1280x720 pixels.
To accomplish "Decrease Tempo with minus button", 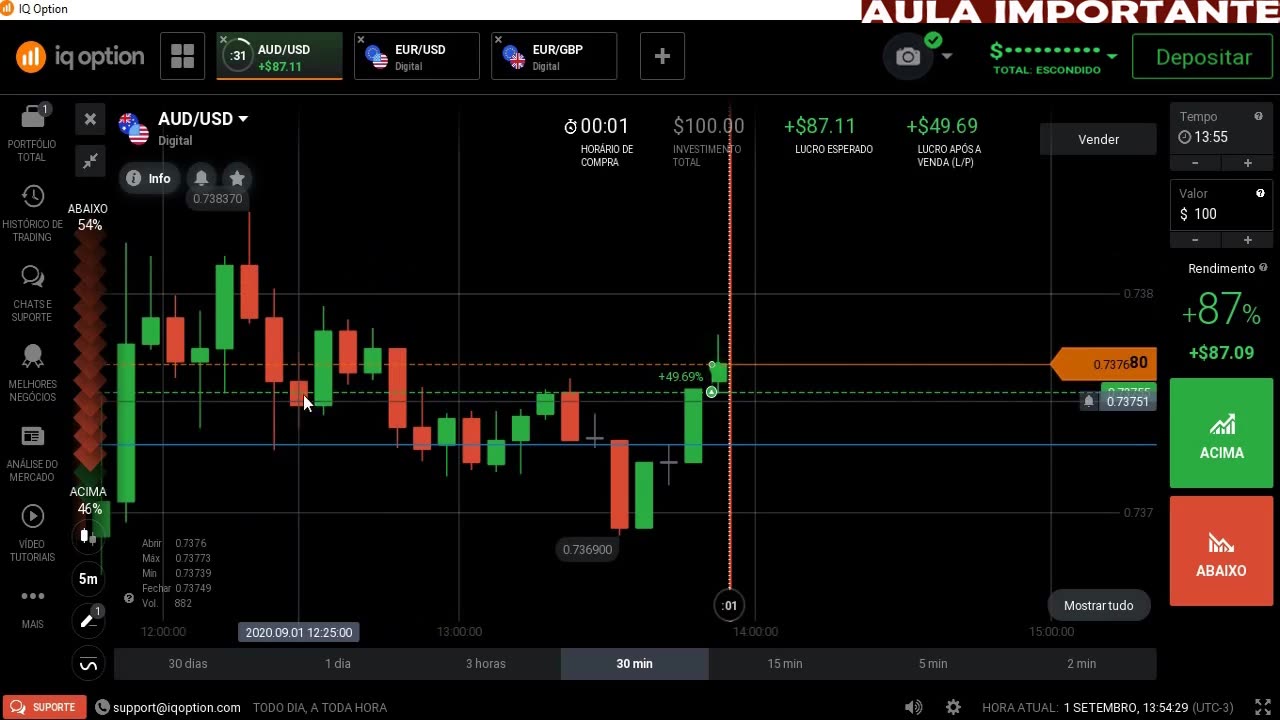I will click(x=1196, y=163).
